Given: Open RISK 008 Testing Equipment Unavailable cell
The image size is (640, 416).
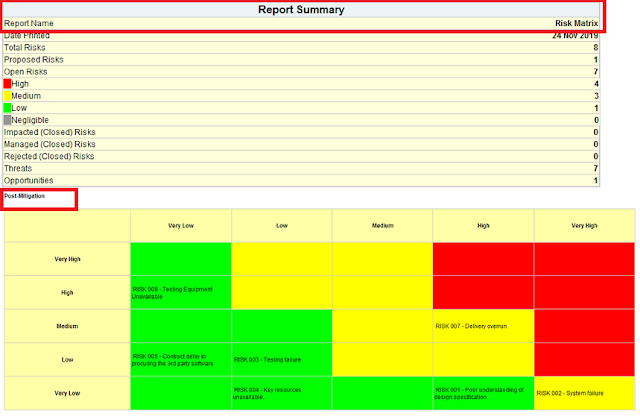Looking at the screenshot, I should click(181, 293).
